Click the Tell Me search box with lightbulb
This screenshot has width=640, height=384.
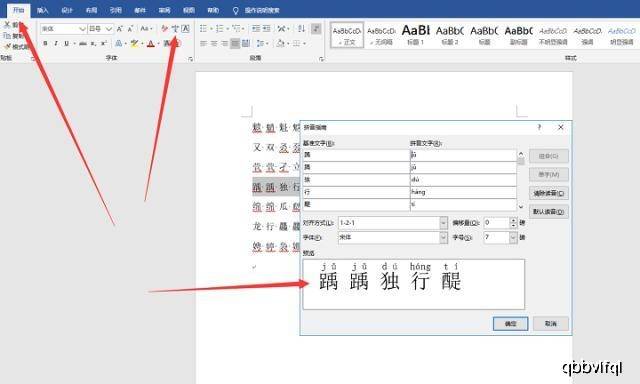256,10
